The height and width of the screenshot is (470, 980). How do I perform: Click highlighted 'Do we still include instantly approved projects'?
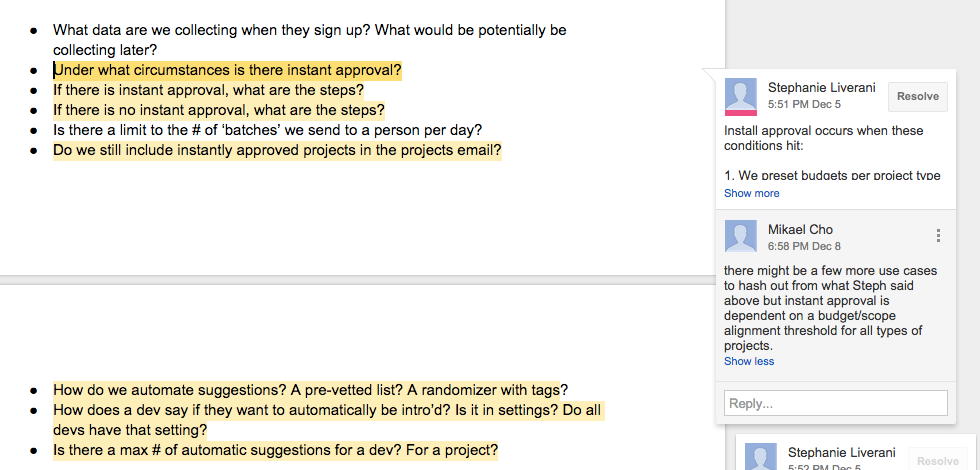277,151
